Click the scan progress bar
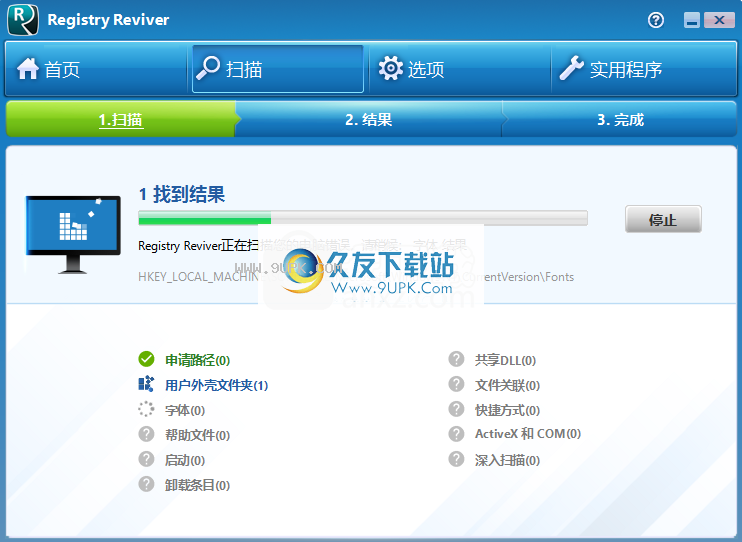The image size is (742, 542). [x=363, y=218]
